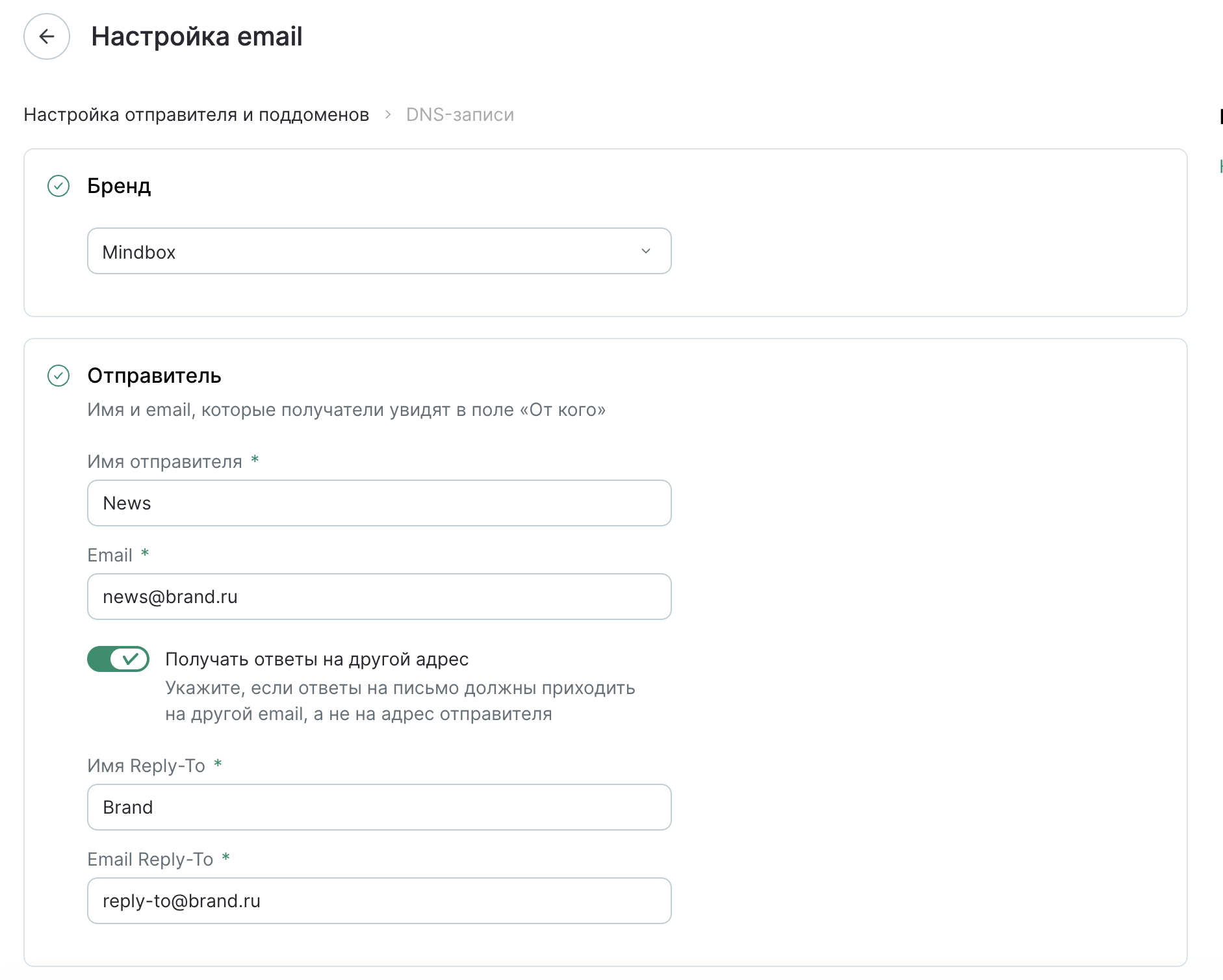The height and width of the screenshot is (980, 1223).
Task: Click the green checkmark beside Бренд
Action: click(58, 186)
